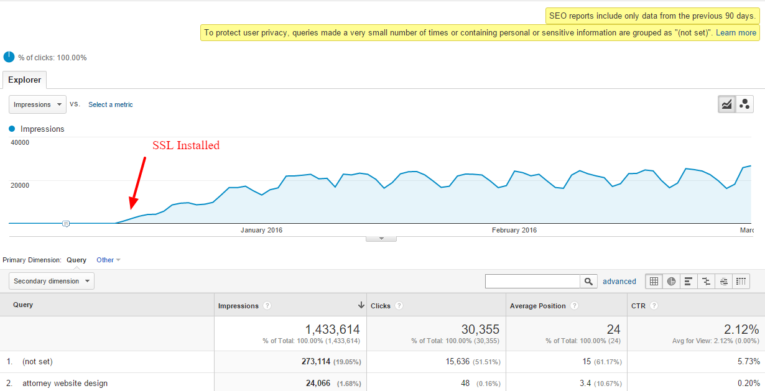Sort by the Query column header

point(23,305)
